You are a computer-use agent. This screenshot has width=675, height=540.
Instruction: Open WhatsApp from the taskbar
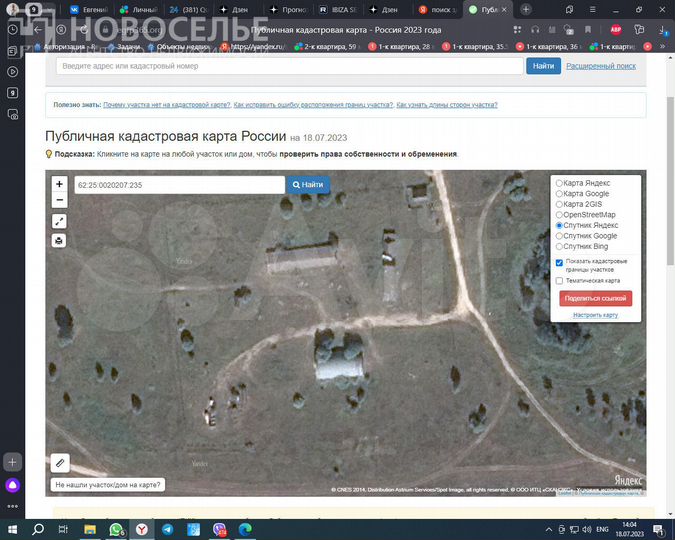pos(116,529)
